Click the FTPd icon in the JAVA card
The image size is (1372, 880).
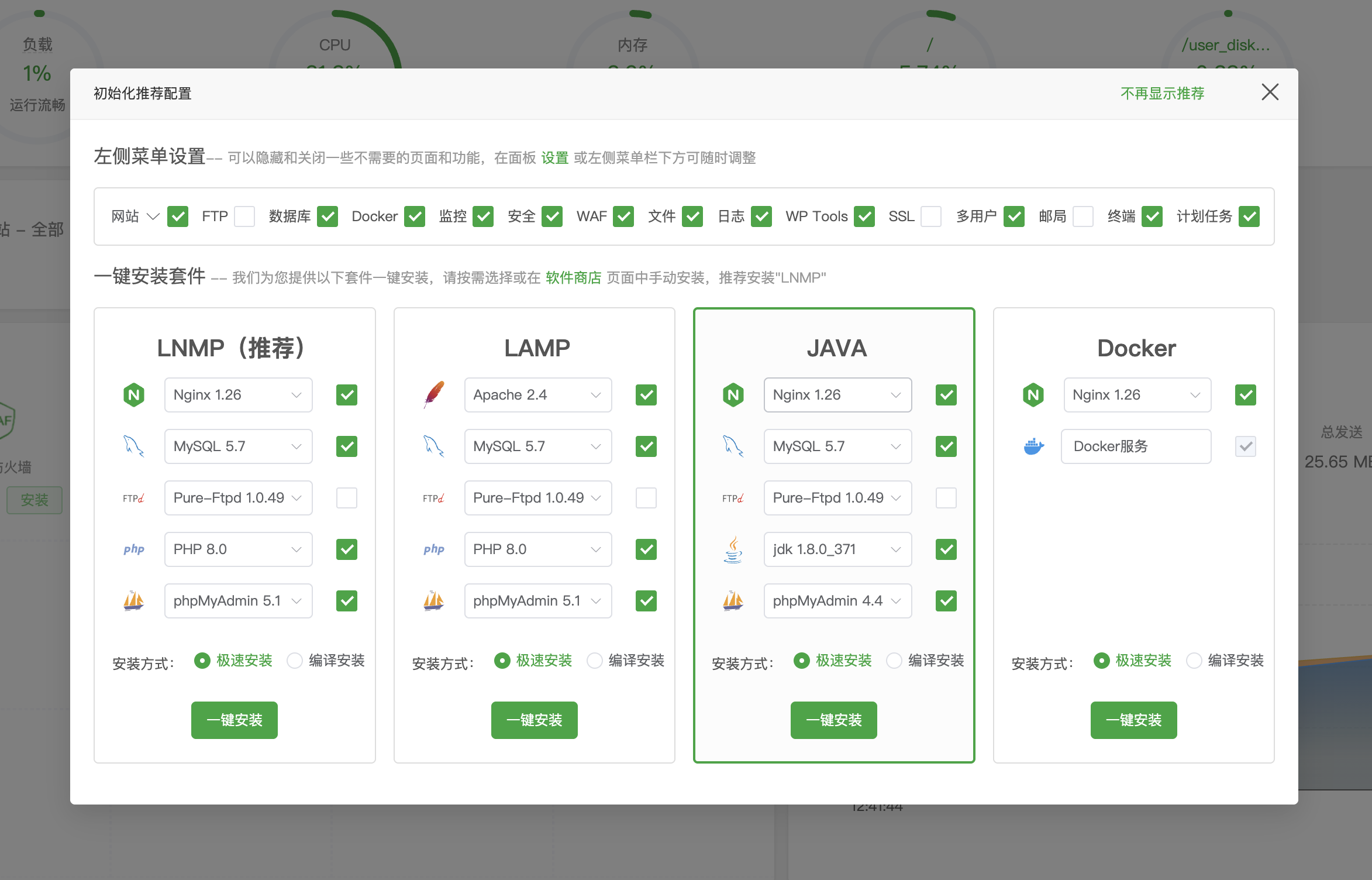point(733,498)
